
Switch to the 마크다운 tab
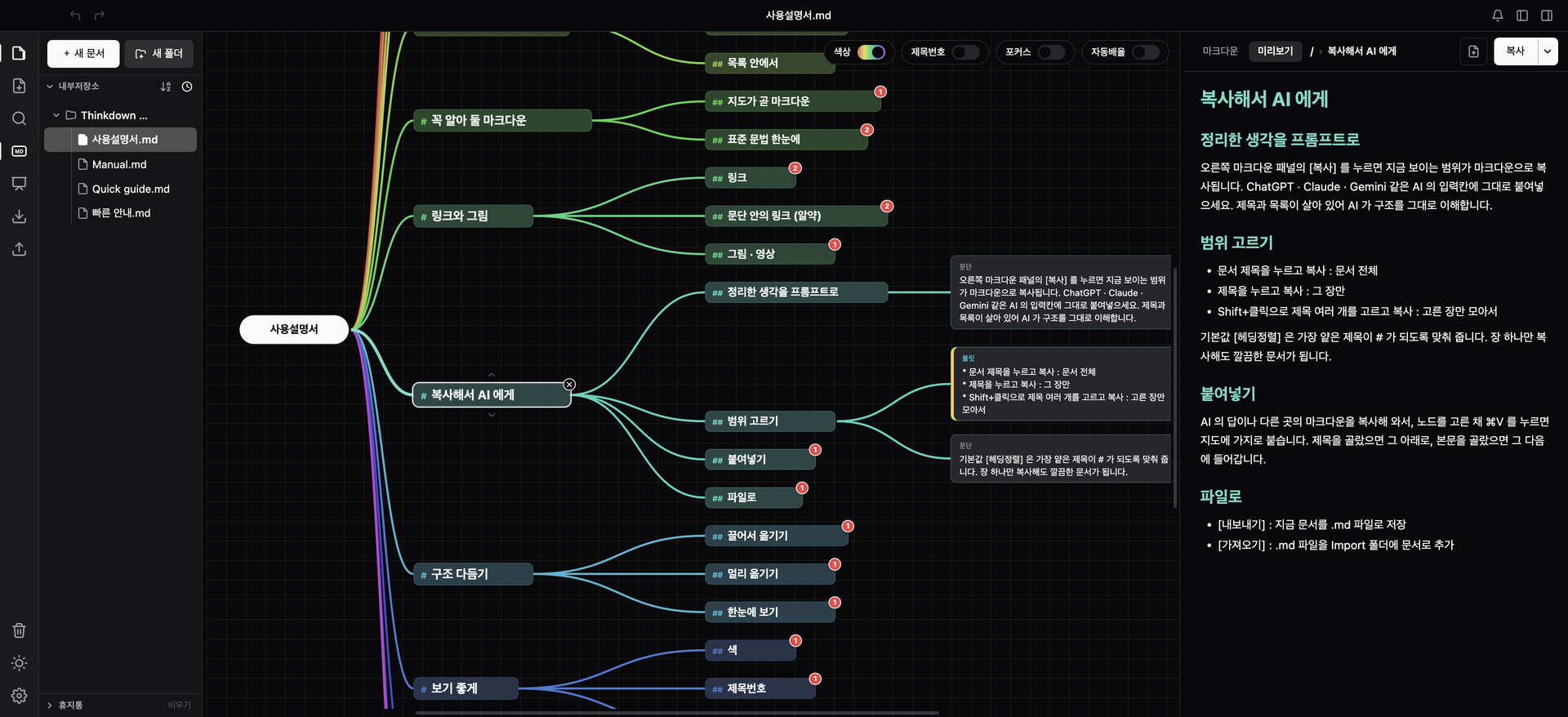coord(1220,51)
